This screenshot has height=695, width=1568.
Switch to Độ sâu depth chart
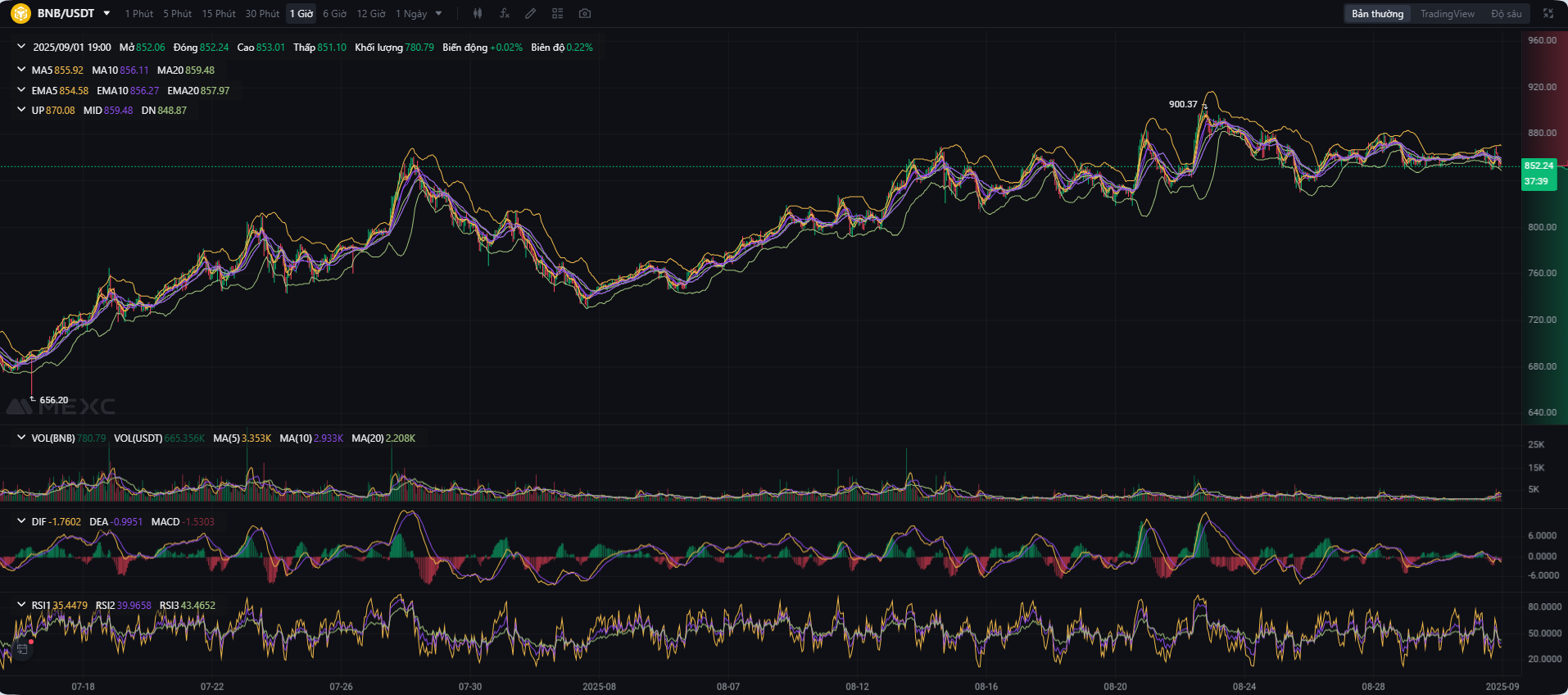point(1507,14)
